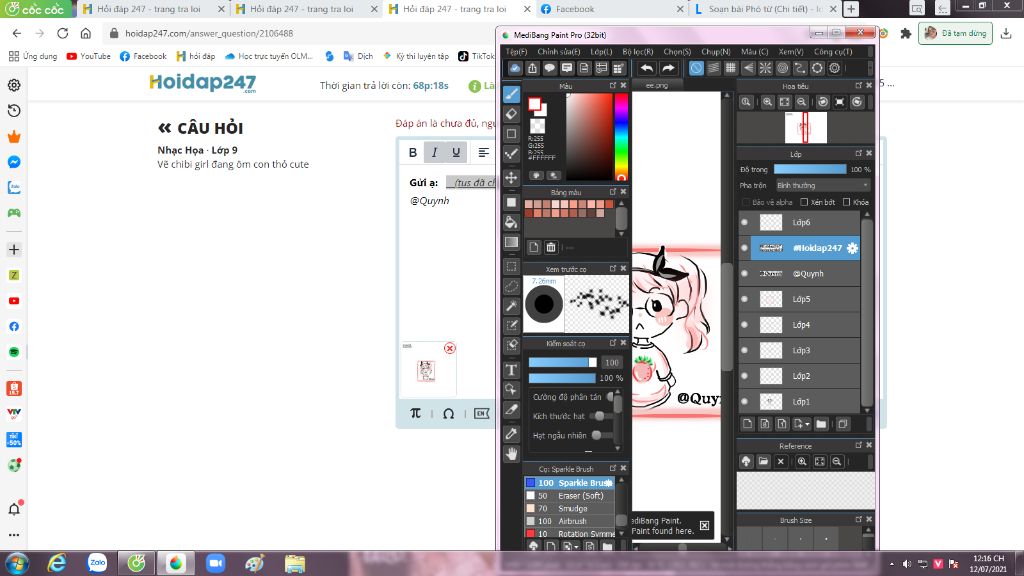Adjust the Độ trong opacity slider
The image size is (1024, 576).
click(x=810, y=169)
